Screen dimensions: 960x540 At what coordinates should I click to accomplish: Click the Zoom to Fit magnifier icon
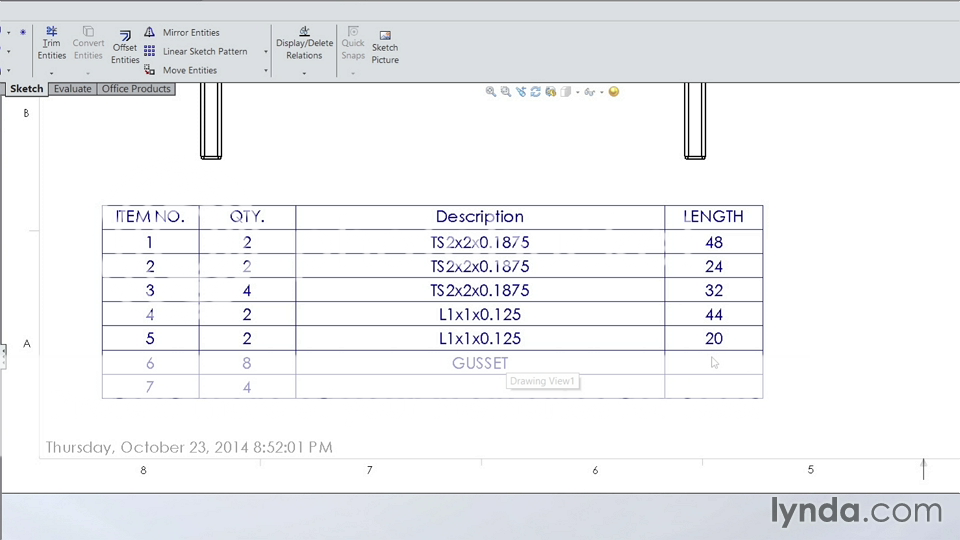[491, 92]
